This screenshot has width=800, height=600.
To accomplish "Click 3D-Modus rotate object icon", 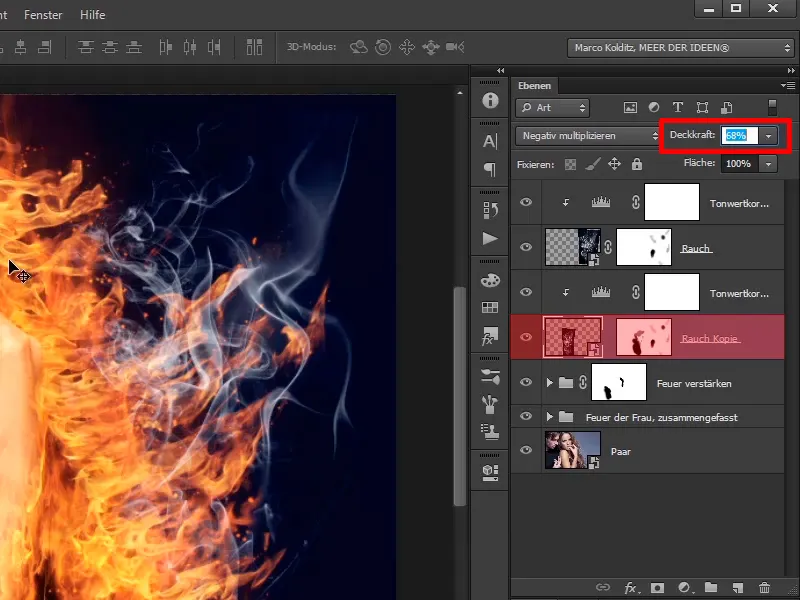I will click(359, 47).
